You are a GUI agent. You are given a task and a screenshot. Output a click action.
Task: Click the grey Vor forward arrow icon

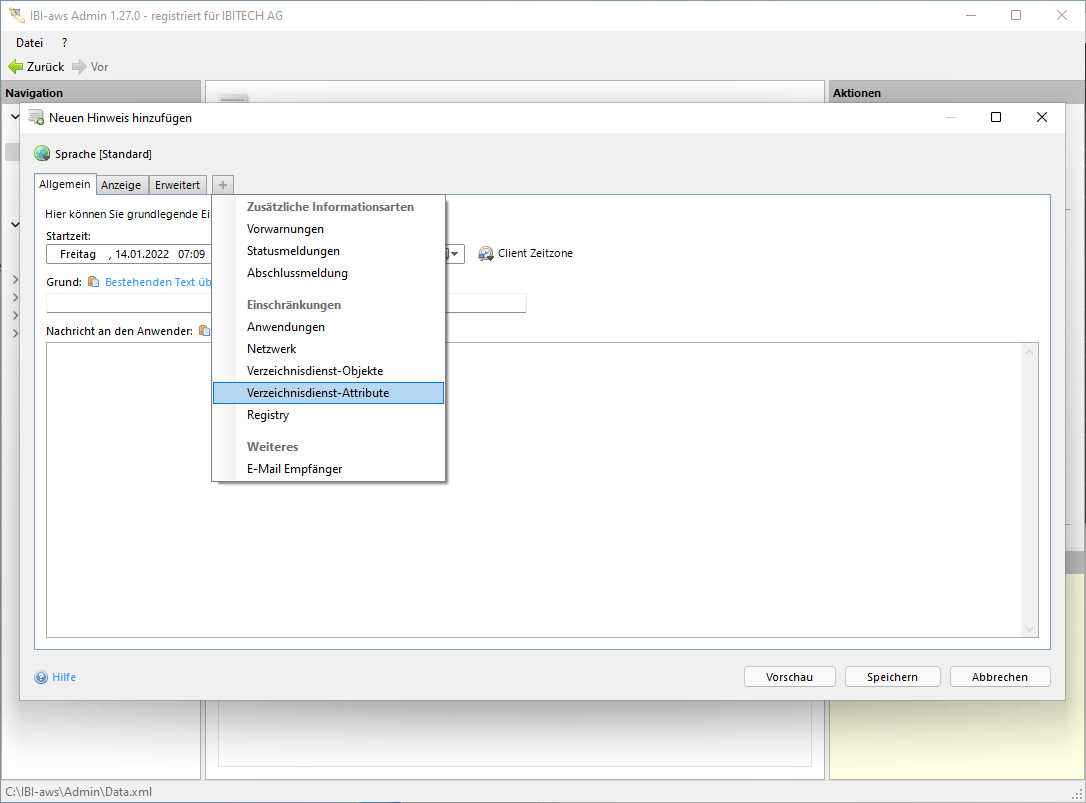tap(79, 67)
